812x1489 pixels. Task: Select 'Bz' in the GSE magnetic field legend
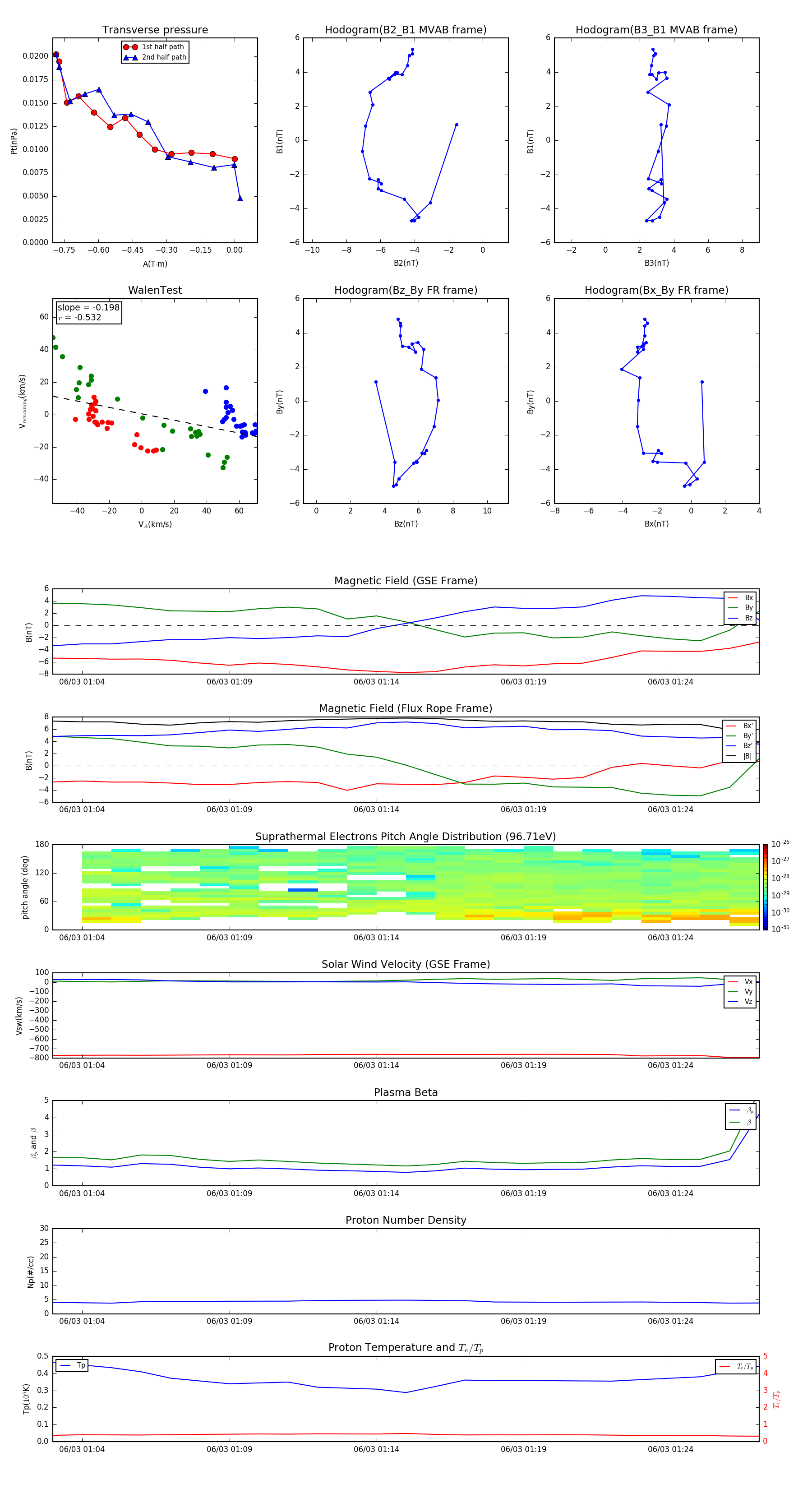740,618
